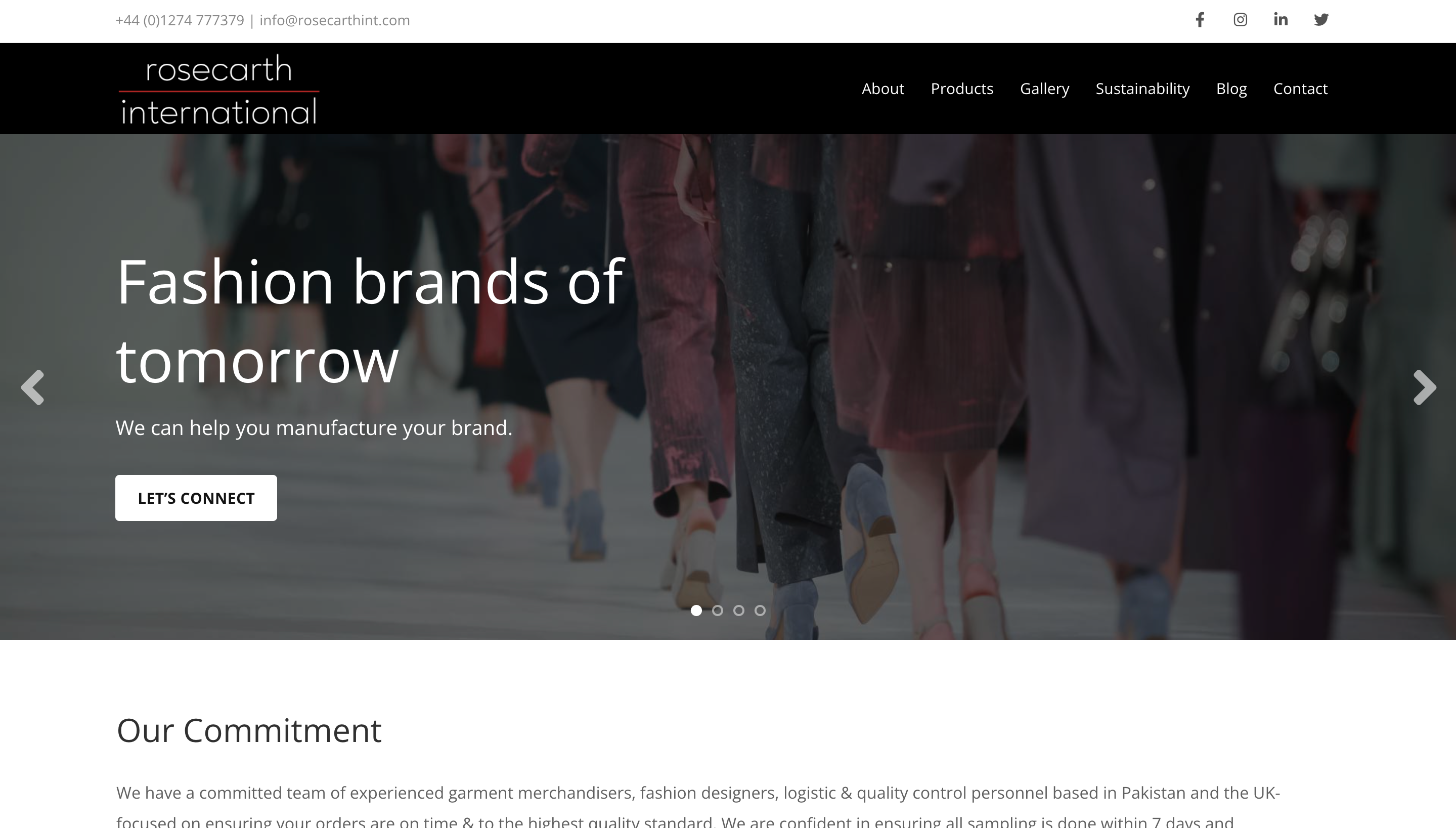Screen dimensions: 1456x828
Task: Select the fourth carousel dot indicator
Action: click(760, 610)
